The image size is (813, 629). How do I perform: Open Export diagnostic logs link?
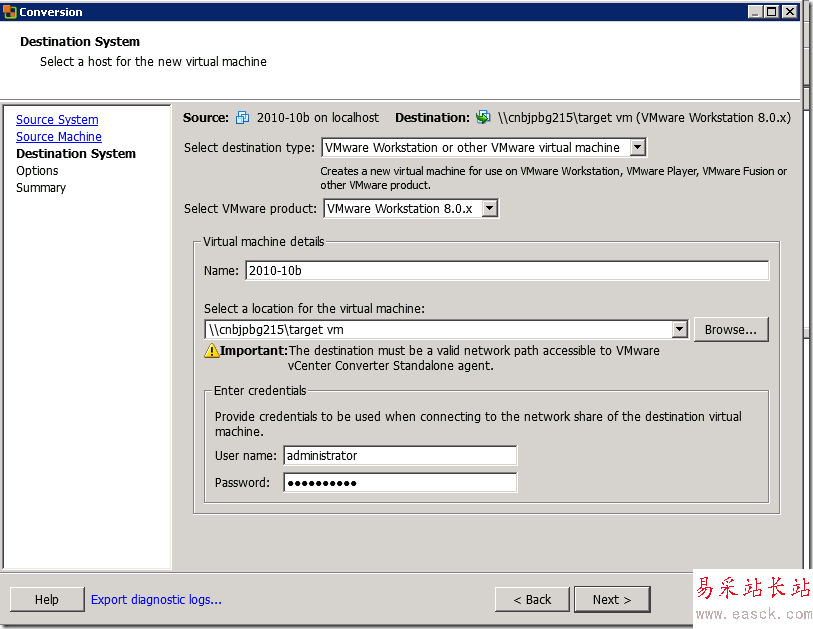pos(156,599)
